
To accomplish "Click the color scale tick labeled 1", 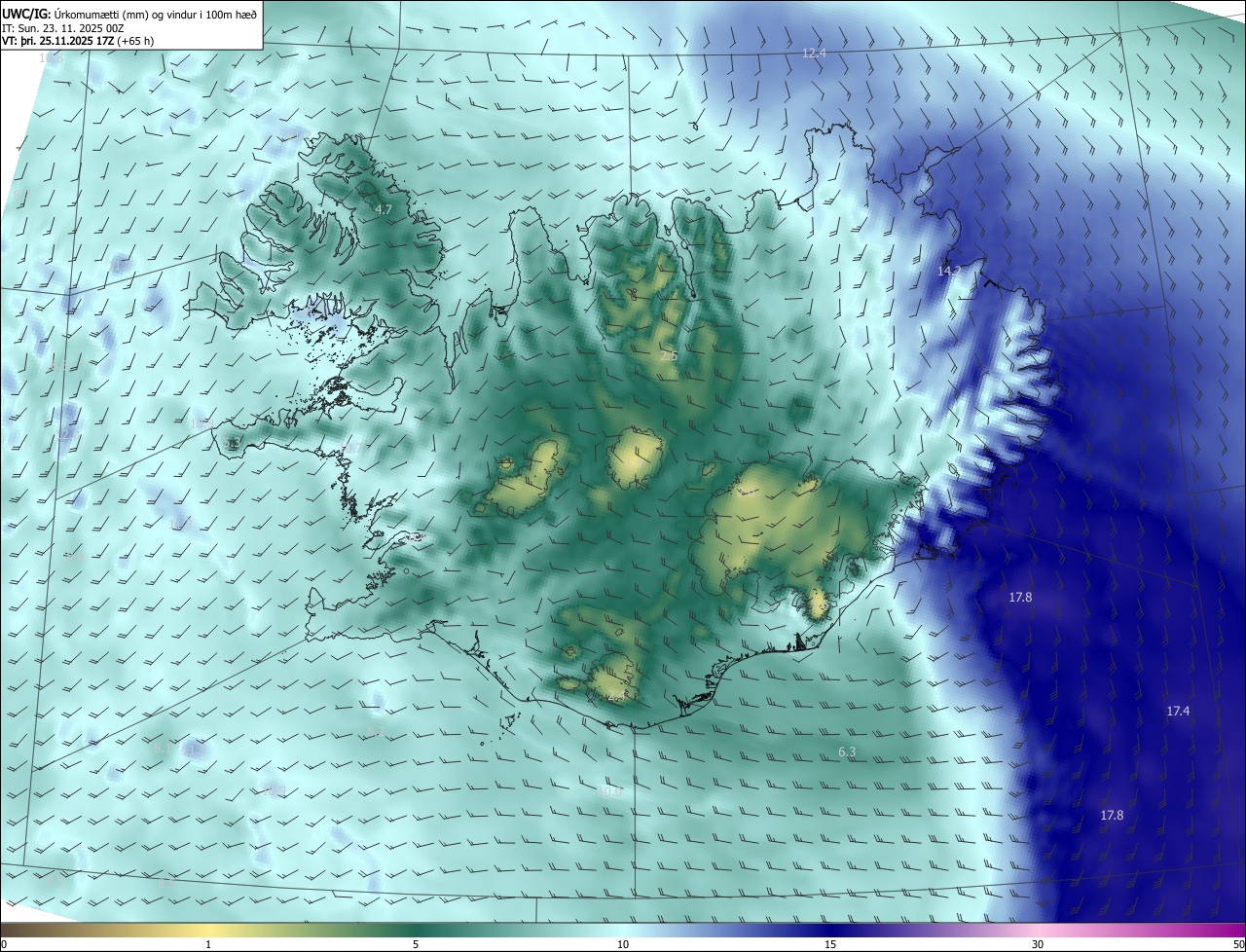I will 208,944.
